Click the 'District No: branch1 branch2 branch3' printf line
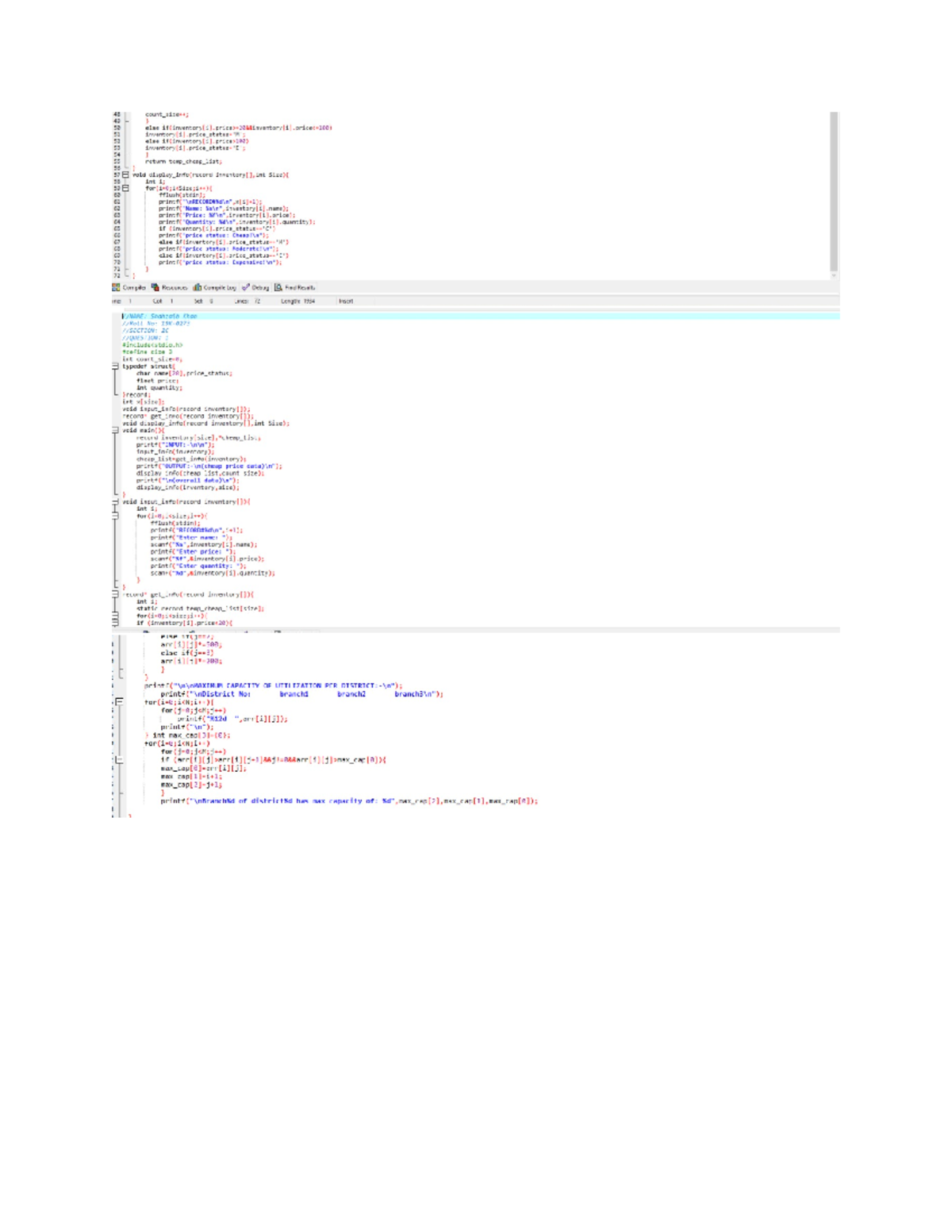Screen dimensions: 952x1232 (301, 694)
